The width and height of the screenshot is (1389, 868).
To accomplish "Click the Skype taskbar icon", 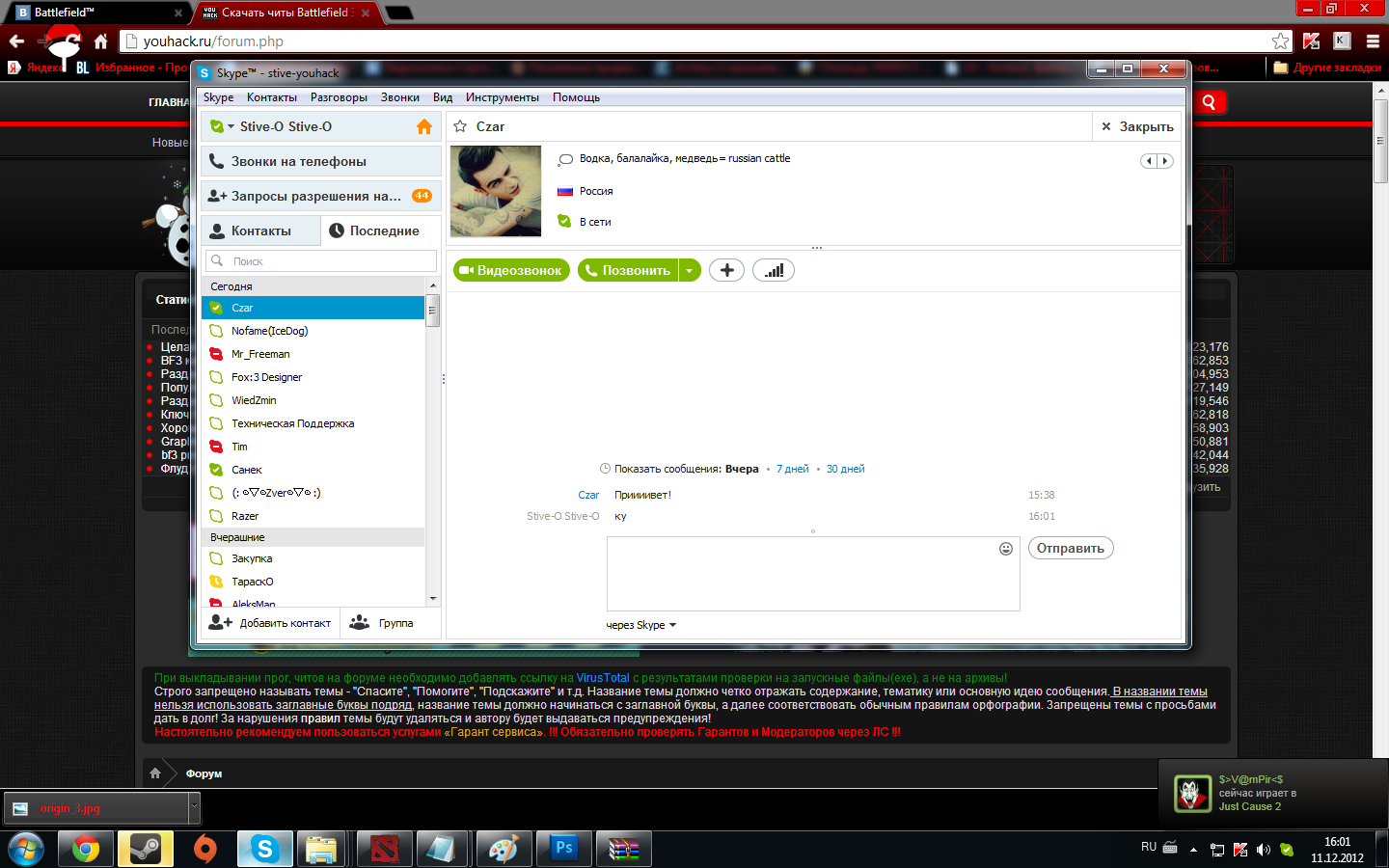I will [265, 849].
